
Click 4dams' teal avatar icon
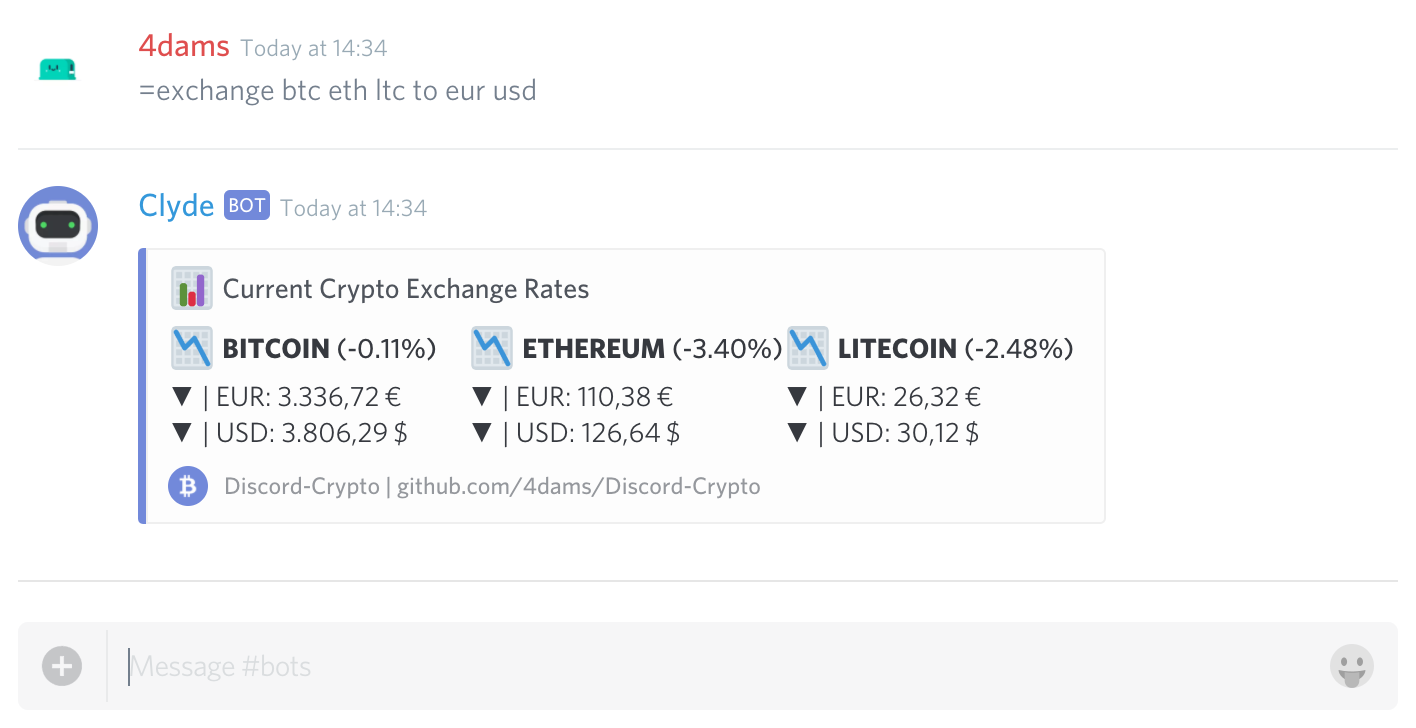[x=57, y=70]
